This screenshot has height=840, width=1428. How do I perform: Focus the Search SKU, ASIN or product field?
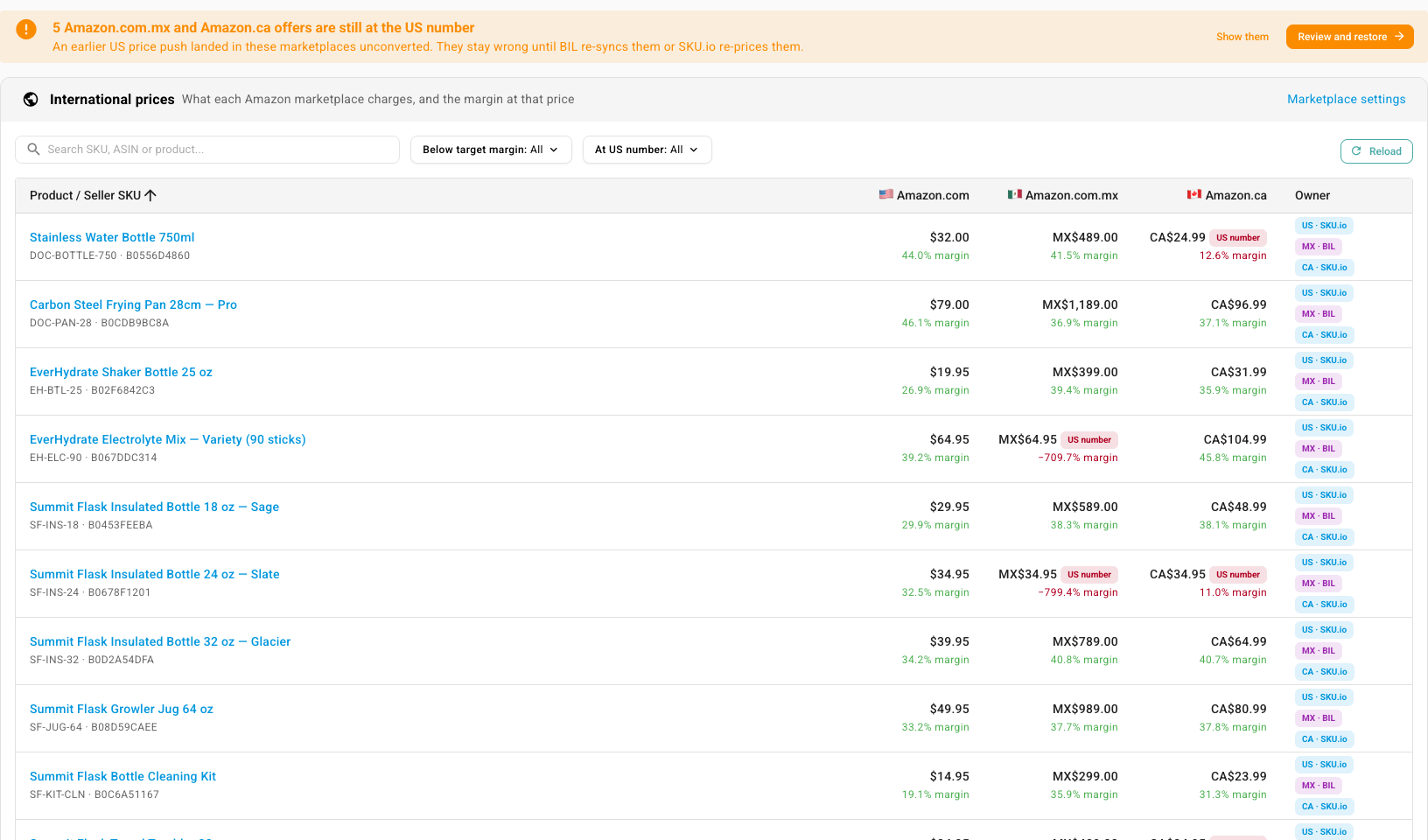coord(207,150)
